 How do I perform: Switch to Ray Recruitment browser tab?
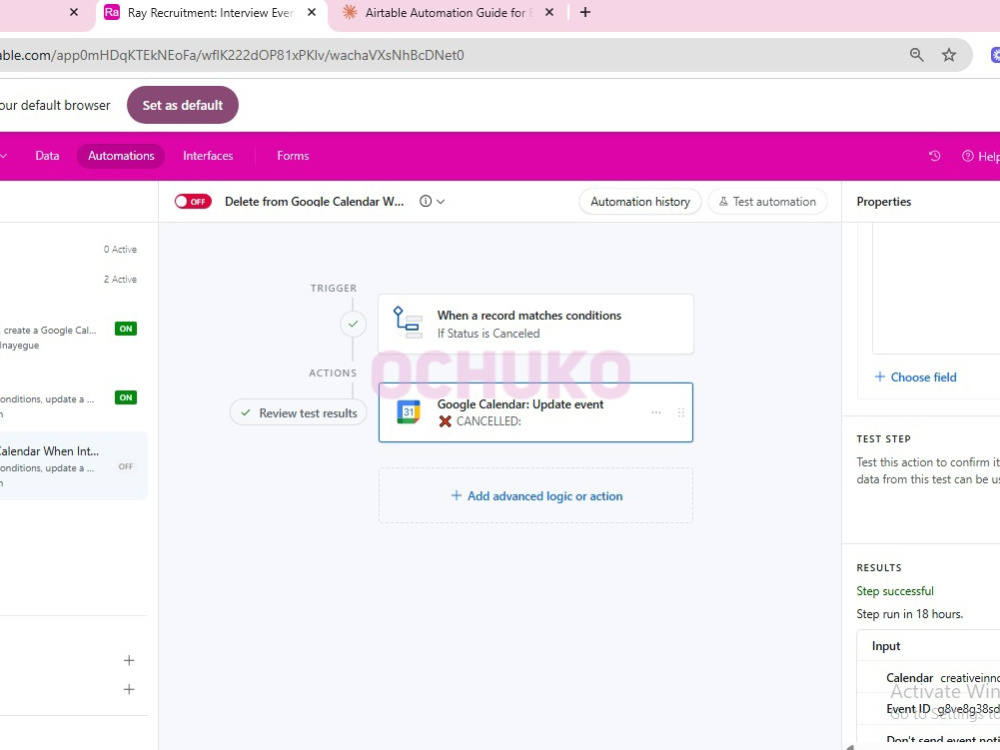[210, 13]
